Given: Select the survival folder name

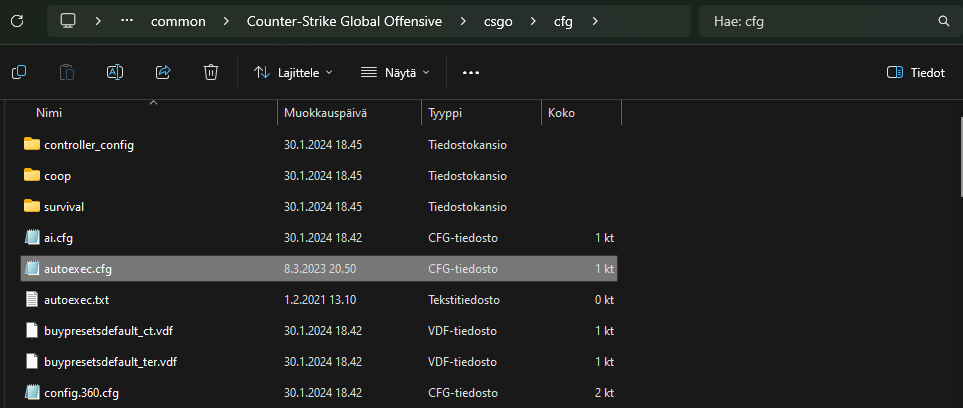Looking at the screenshot, I should click(x=64, y=206).
